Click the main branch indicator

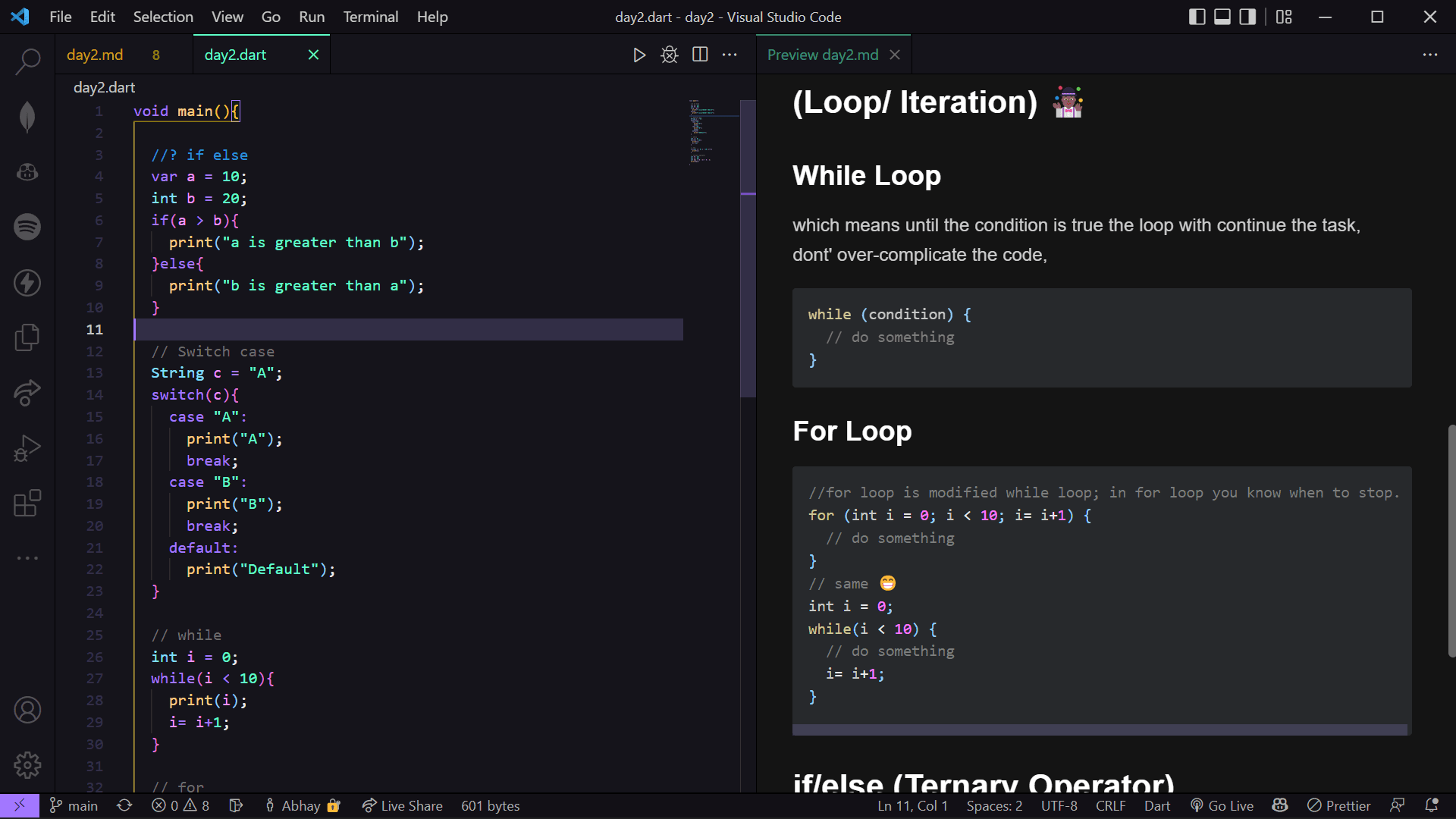point(74,805)
